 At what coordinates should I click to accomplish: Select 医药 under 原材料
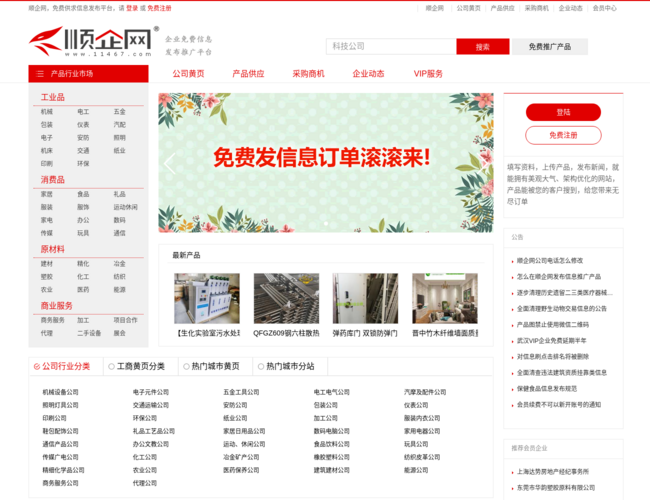click(x=83, y=290)
